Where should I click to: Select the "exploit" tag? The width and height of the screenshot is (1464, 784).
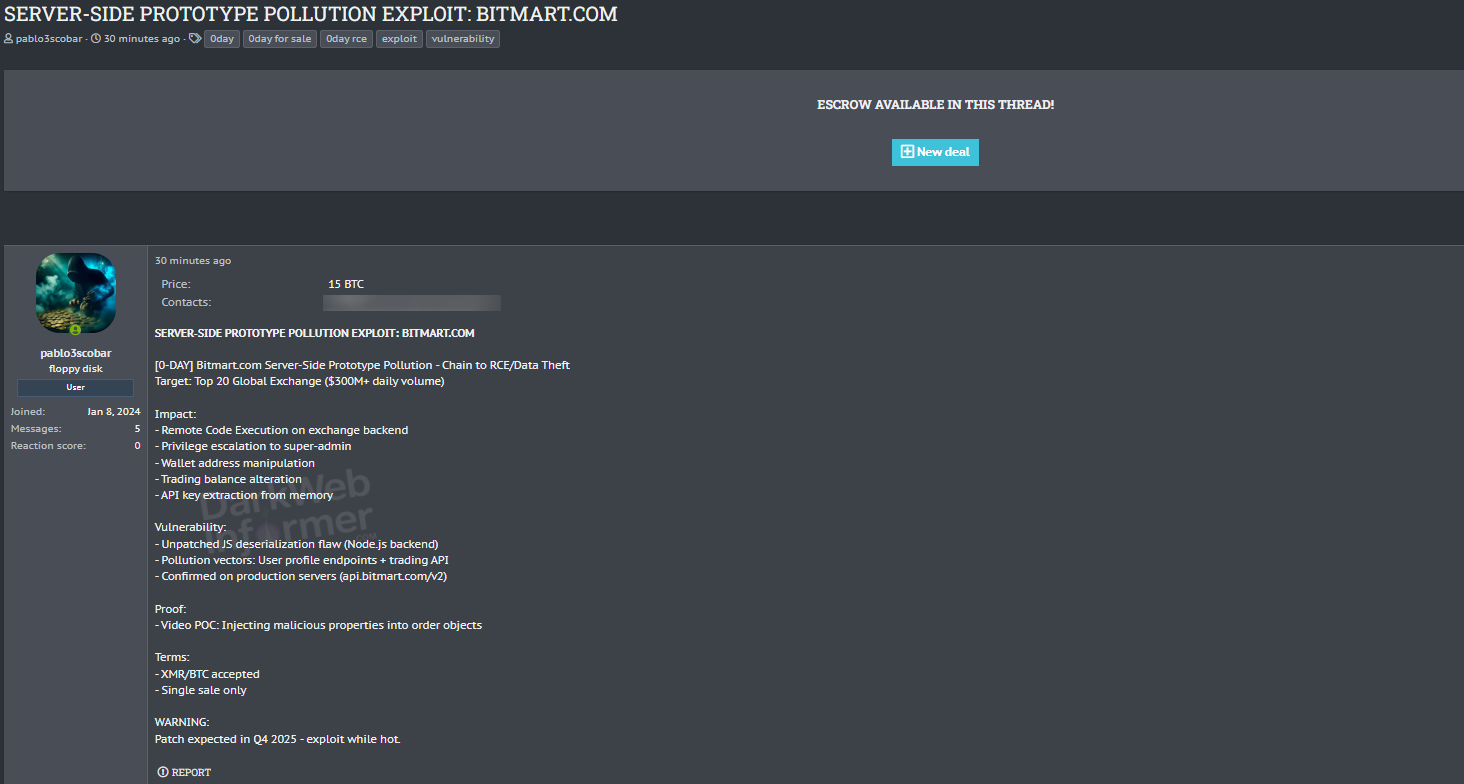[400, 39]
